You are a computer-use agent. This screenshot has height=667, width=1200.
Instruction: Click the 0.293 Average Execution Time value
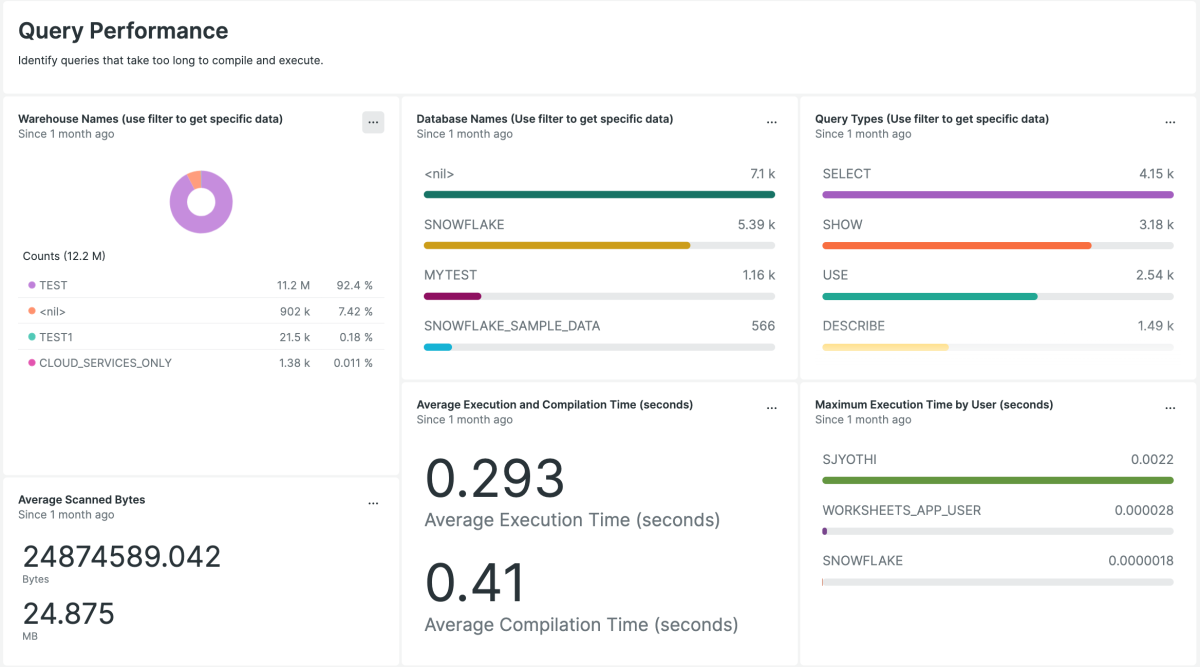(495, 479)
